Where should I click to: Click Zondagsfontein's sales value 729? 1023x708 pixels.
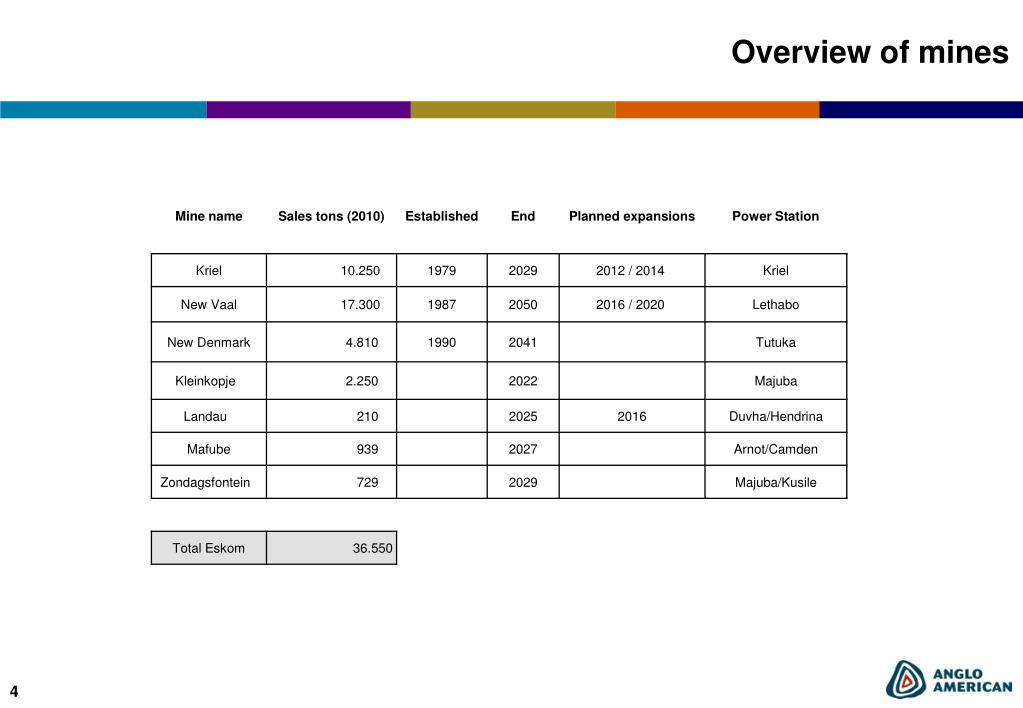(x=367, y=482)
